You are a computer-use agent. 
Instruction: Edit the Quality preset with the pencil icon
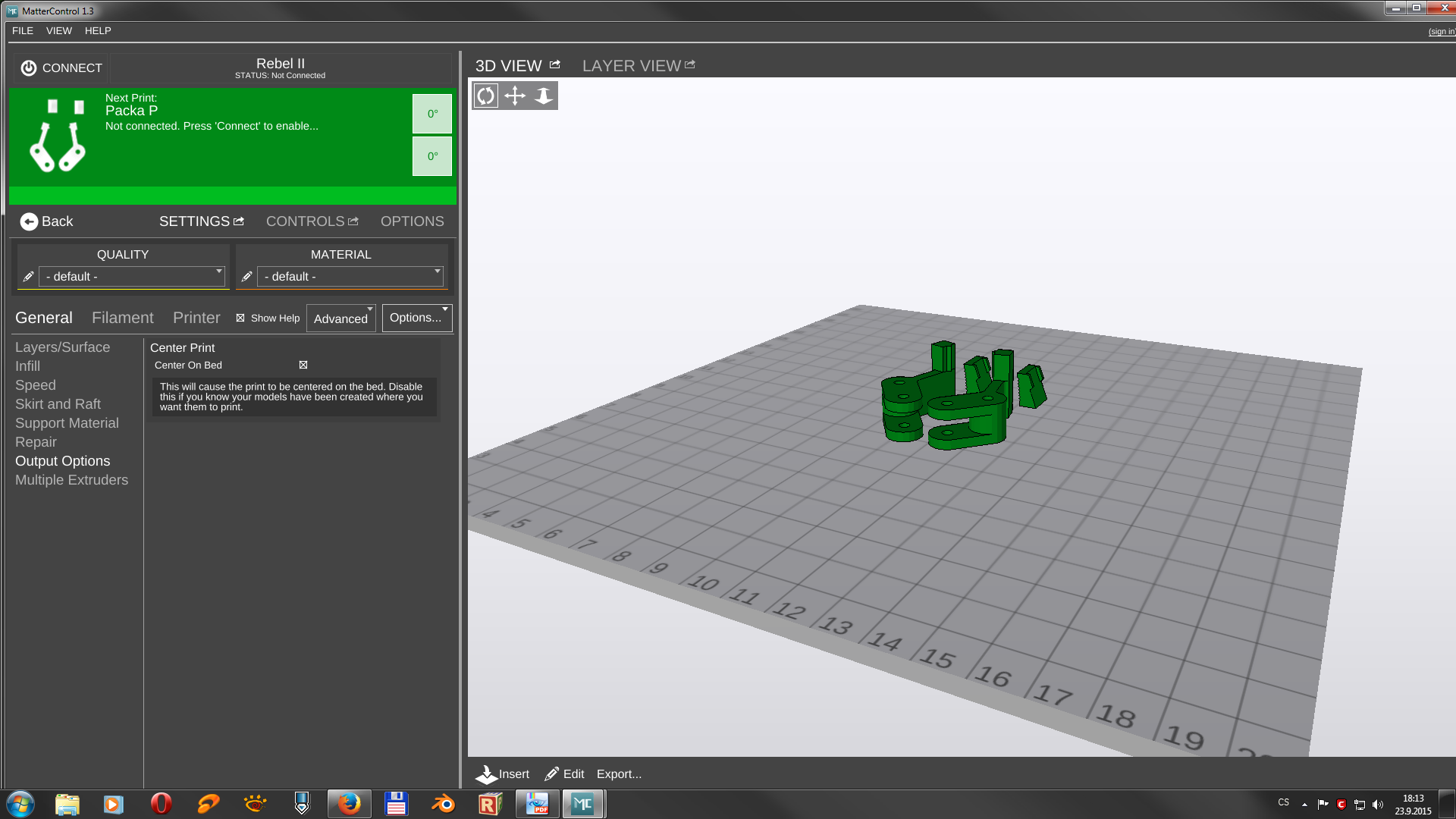coord(28,277)
